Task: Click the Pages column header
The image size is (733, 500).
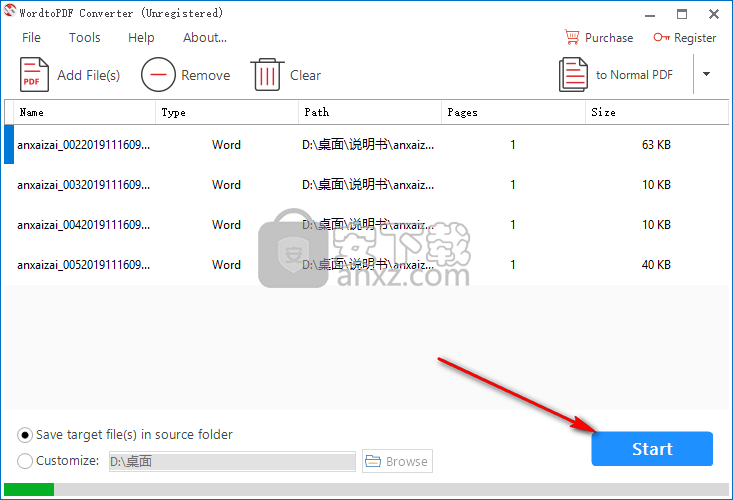Action: [513, 112]
